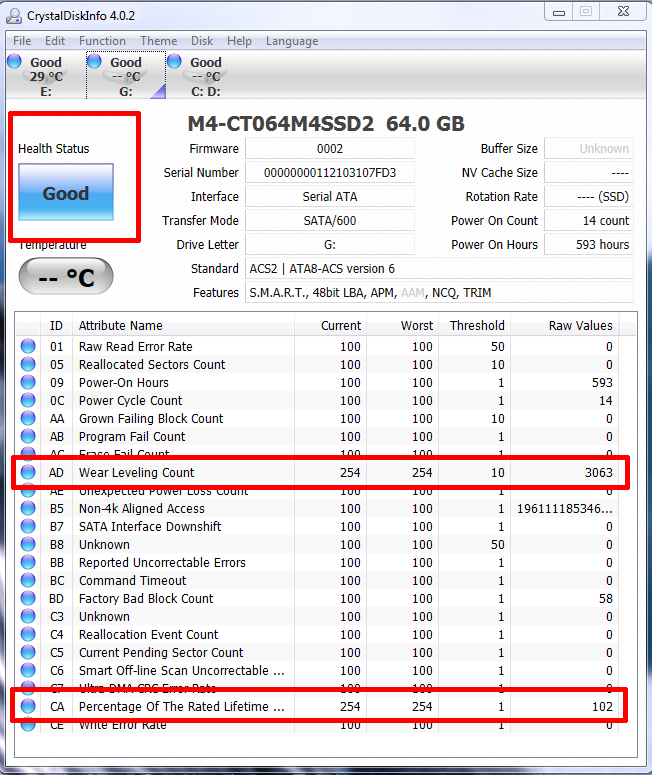Click status orb of B8 Unknown row
The width and height of the screenshot is (652, 775).
pos(28,544)
